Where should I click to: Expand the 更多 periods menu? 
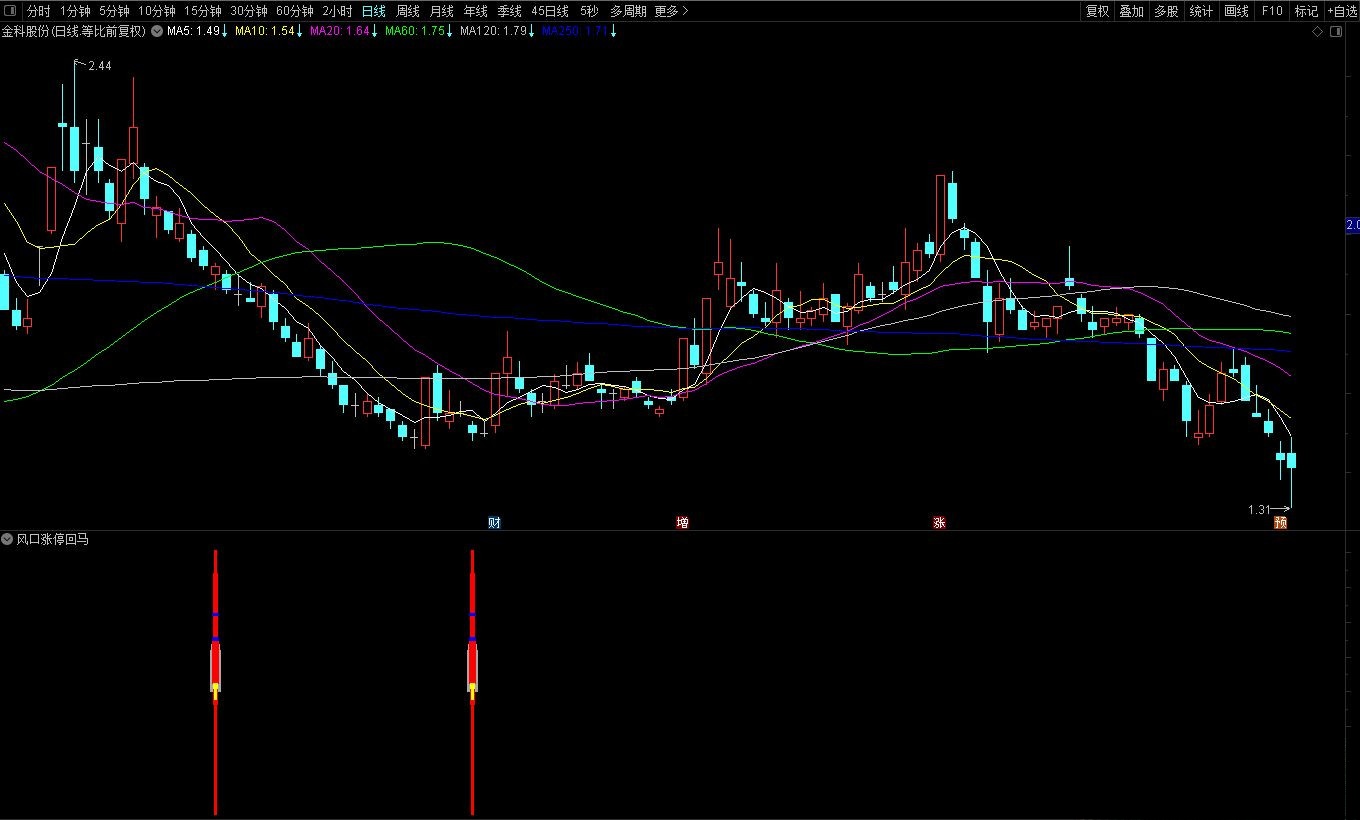point(671,11)
